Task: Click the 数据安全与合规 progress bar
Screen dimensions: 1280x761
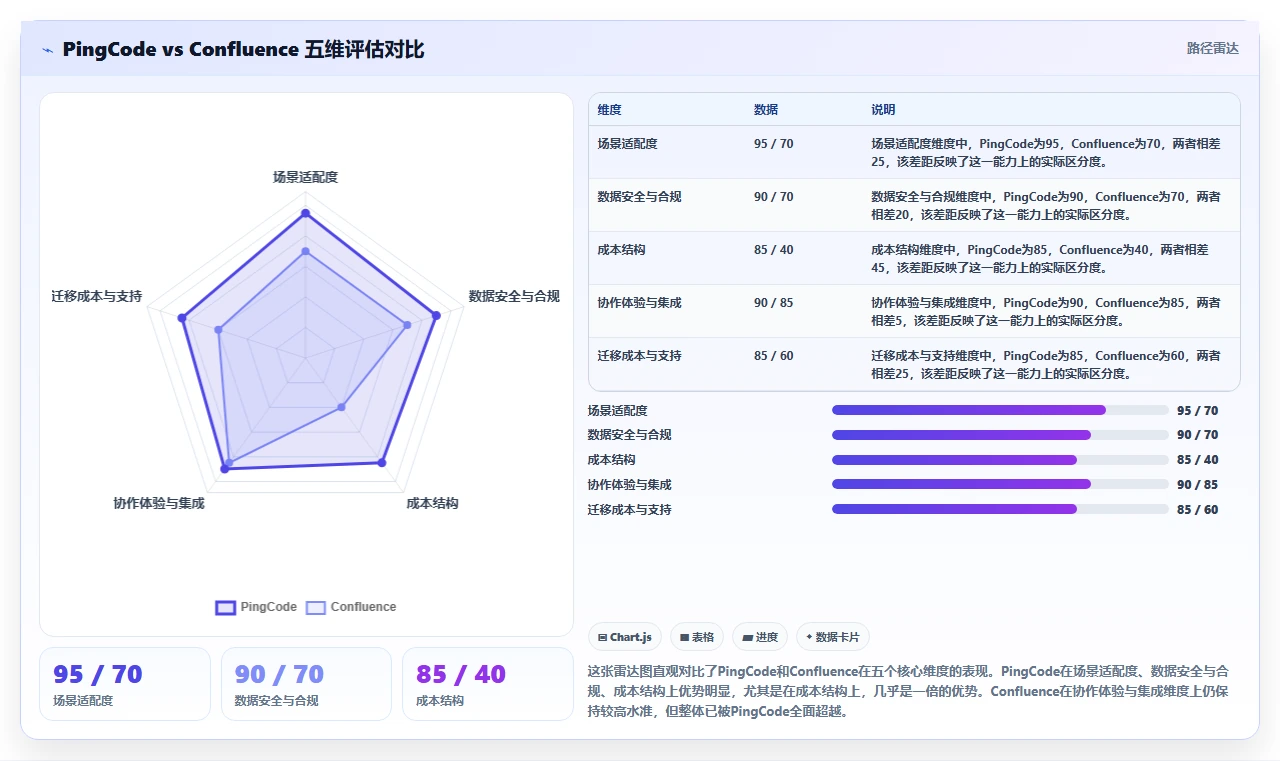Action: pyautogui.click(x=1000, y=435)
